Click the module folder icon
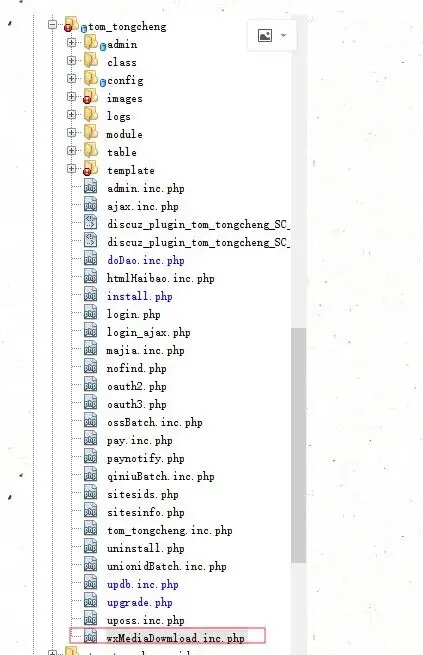Screen dimensions: 423x655 tap(91, 132)
